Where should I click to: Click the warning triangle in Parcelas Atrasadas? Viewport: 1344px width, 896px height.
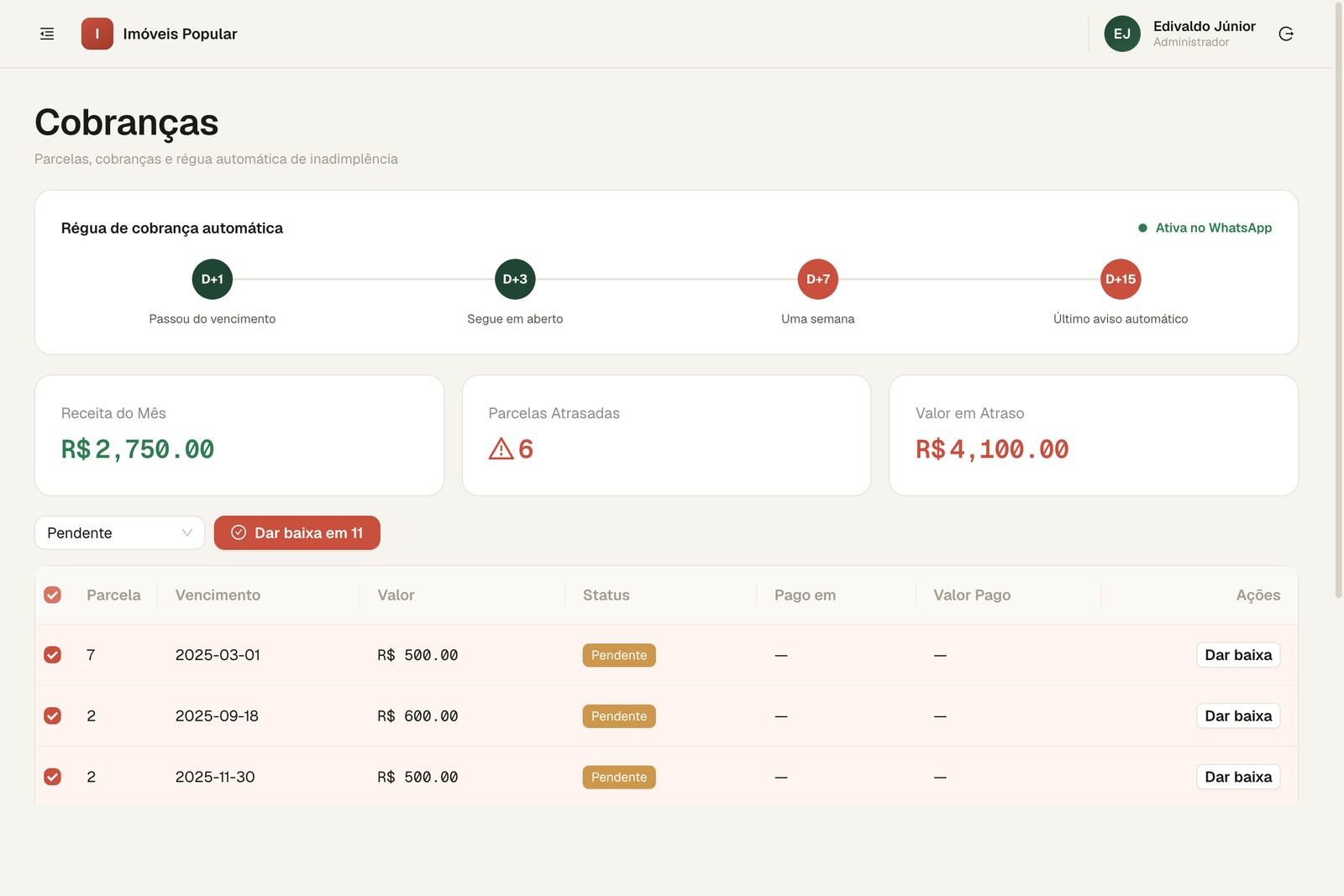coord(501,448)
